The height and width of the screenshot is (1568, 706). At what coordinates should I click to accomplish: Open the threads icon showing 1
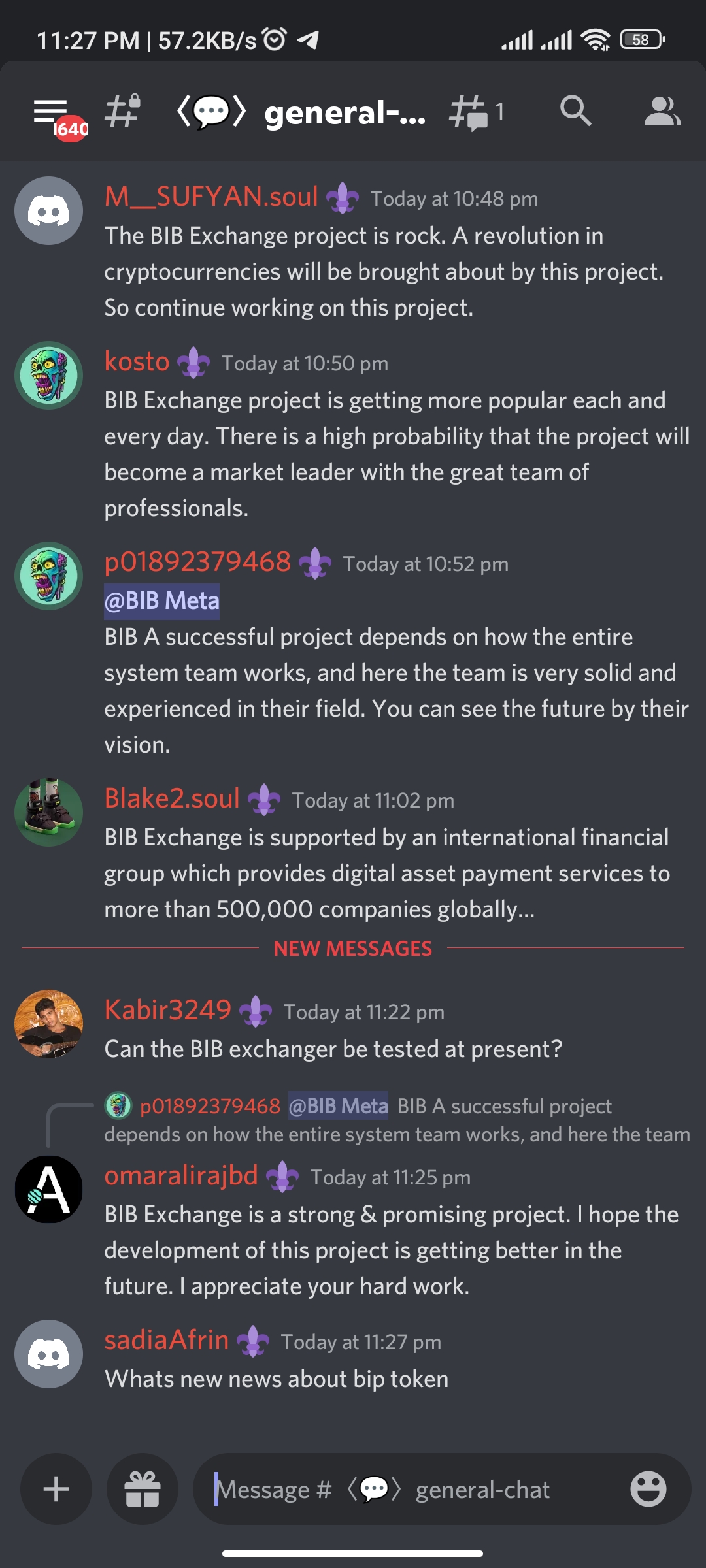tap(477, 112)
